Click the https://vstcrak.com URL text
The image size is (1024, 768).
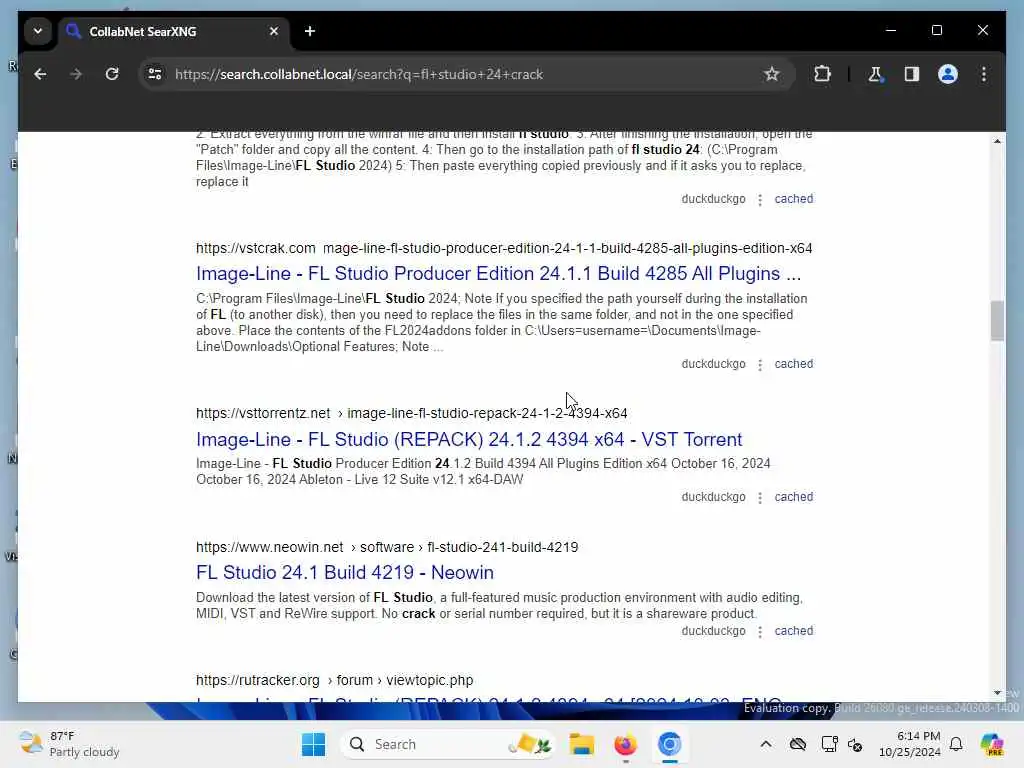(255, 248)
